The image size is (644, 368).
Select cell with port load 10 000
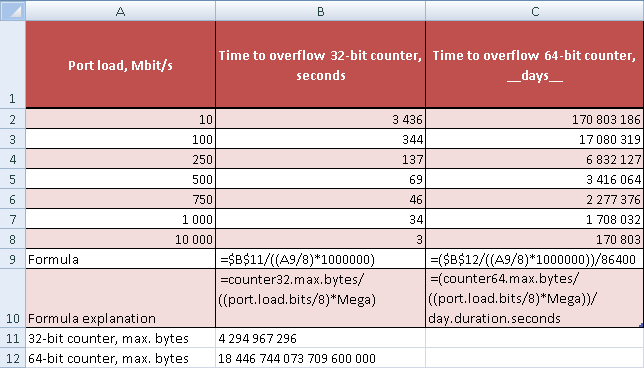click(x=120, y=239)
